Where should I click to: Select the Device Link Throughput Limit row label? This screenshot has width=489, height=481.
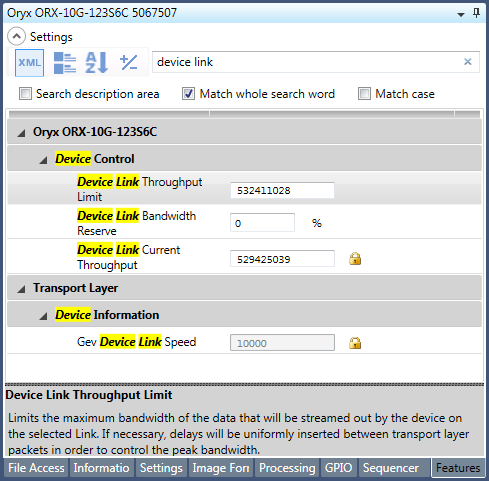point(140,189)
